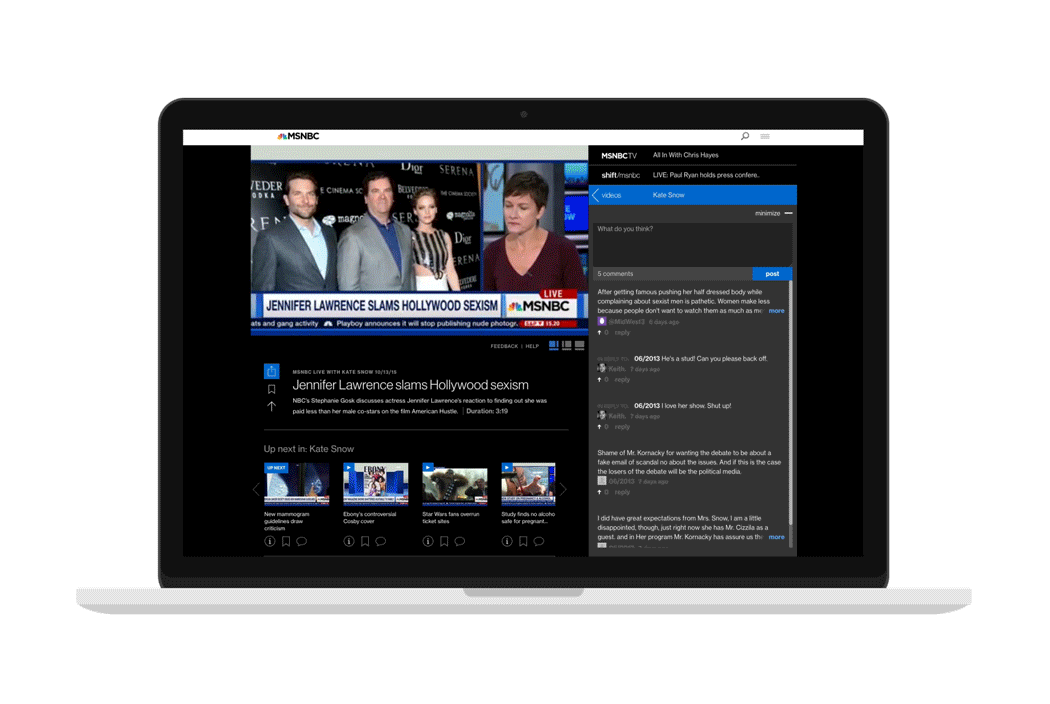Show info for Ebony's controversial Cosby cover
This screenshot has width=1050, height=704.
pyautogui.click(x=349, y=541)
